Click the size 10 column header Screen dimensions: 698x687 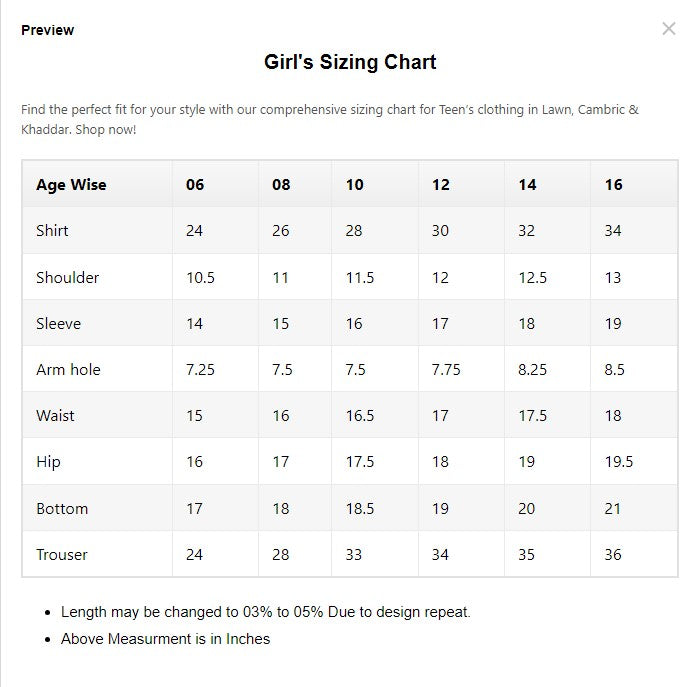pyautogui.click(x=355, y=184)
